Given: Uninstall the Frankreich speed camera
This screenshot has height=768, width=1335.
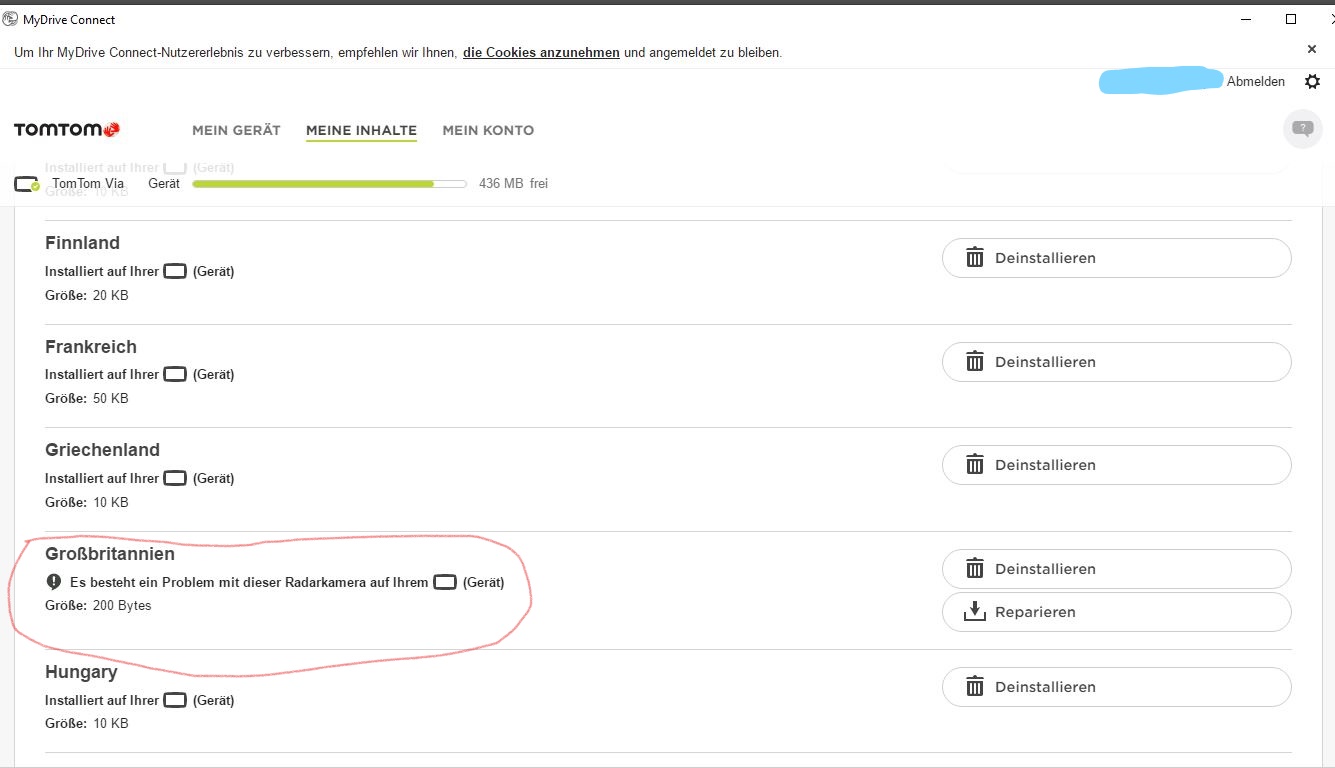Looking at the screenshot, I should pos(1116,362).
